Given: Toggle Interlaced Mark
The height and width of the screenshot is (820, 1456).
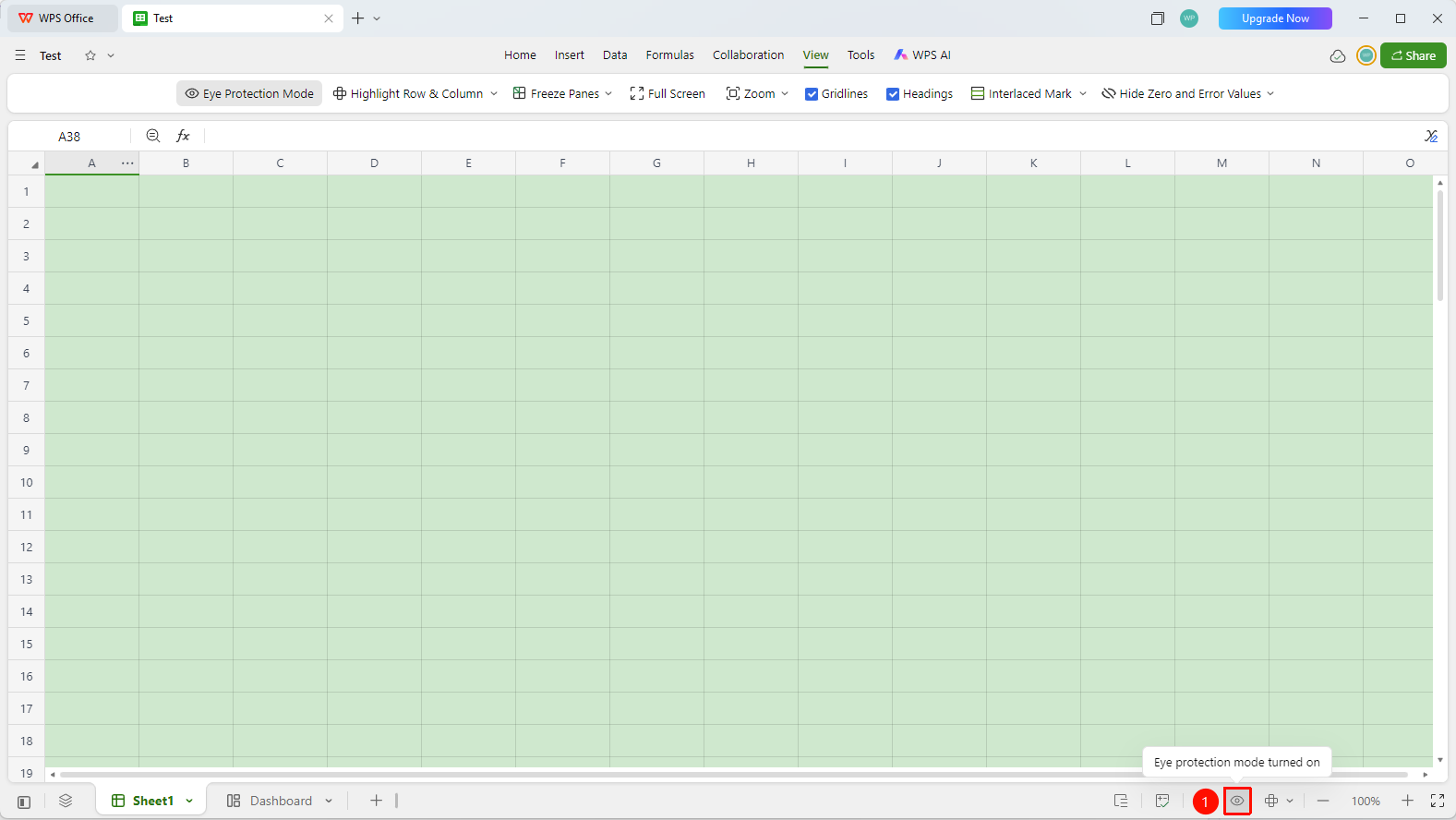Looking at the screenshot, I should (x=1021, y=93).
